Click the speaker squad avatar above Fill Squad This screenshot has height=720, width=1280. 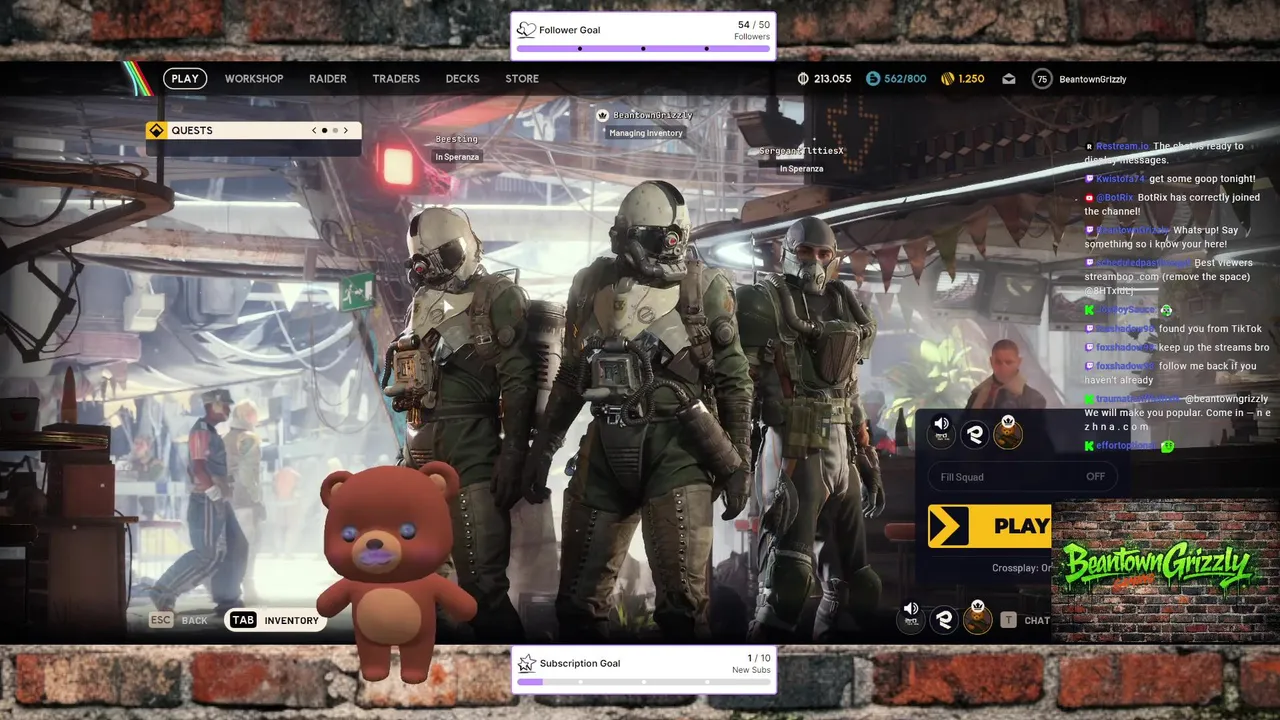[x=941, y=432]
